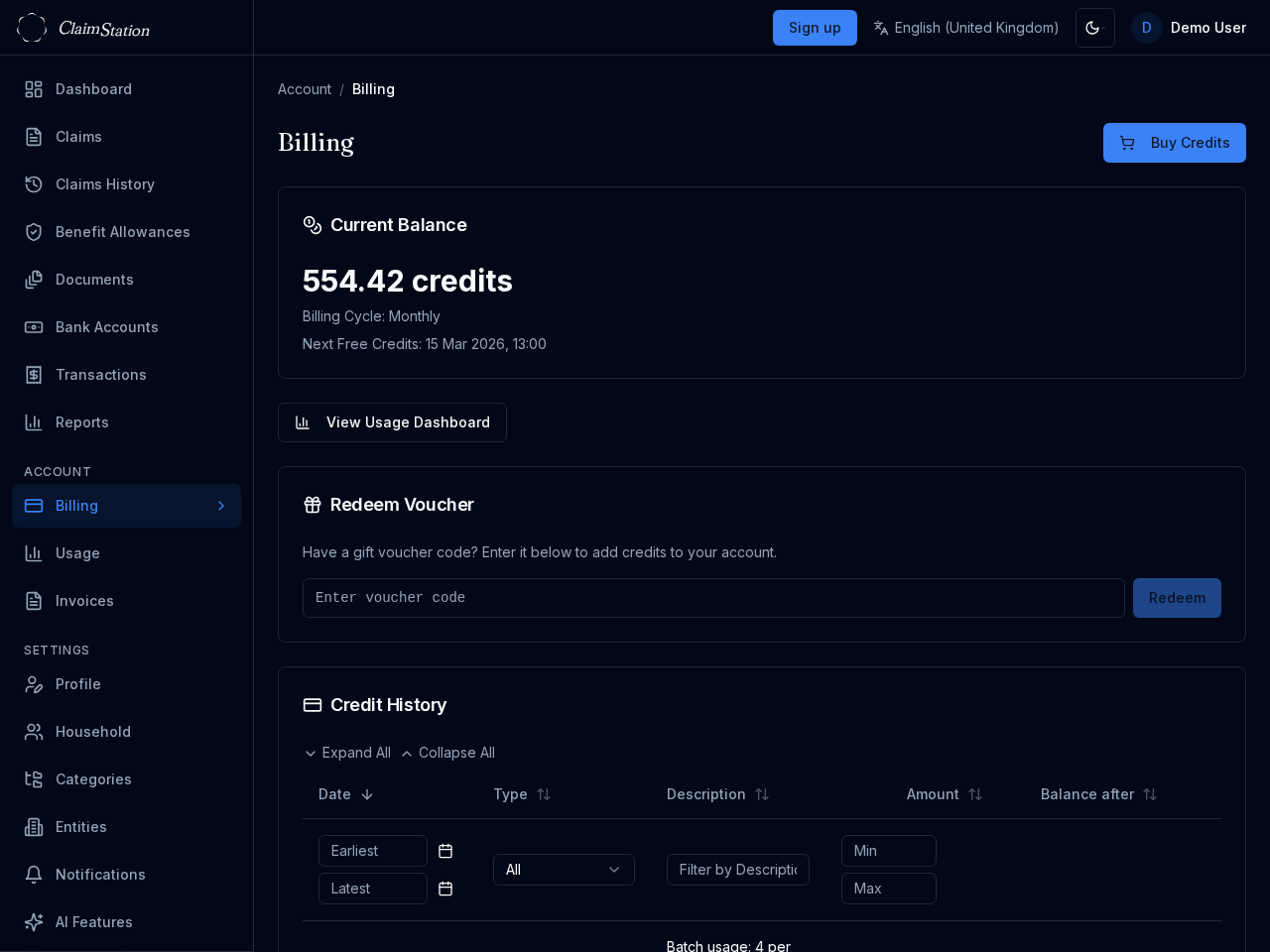Screen dimensions: 1270x952
Task: Click the Earliest date input
Action: [x=373, y=851]
